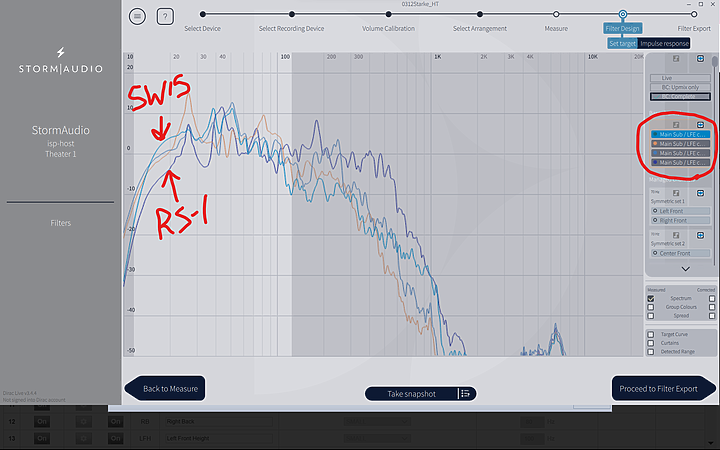Screen dimensions: 720x450
Task: Switch to the Impulse response tab
Action: pyautogui.click(x=664, y=44)
